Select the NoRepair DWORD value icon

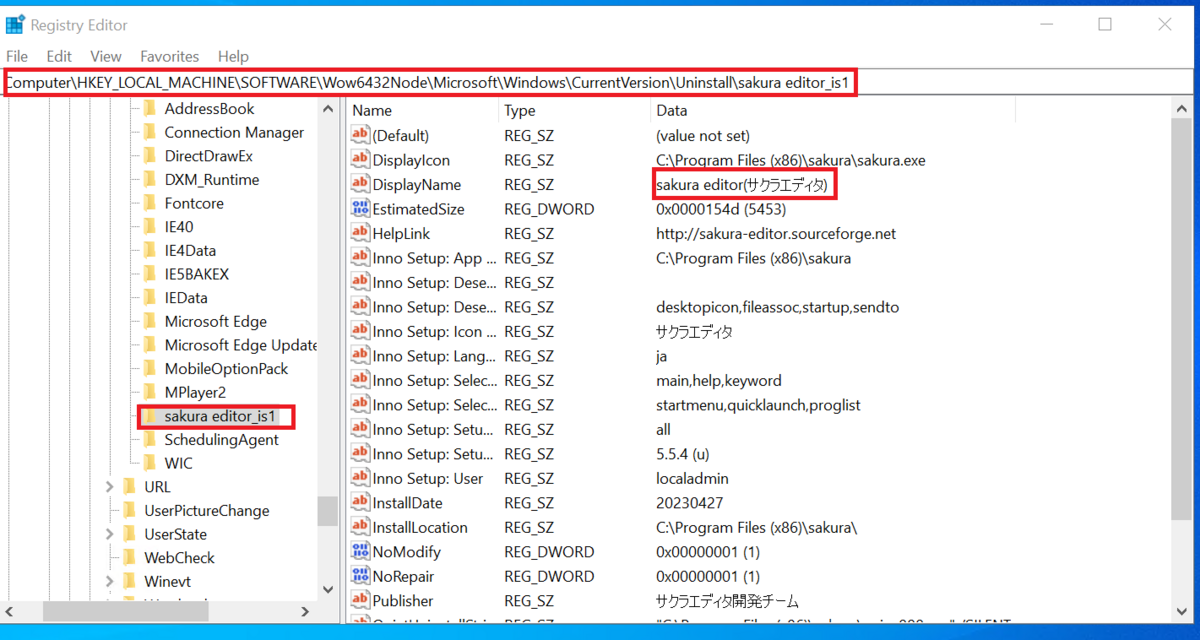(361, 576)
